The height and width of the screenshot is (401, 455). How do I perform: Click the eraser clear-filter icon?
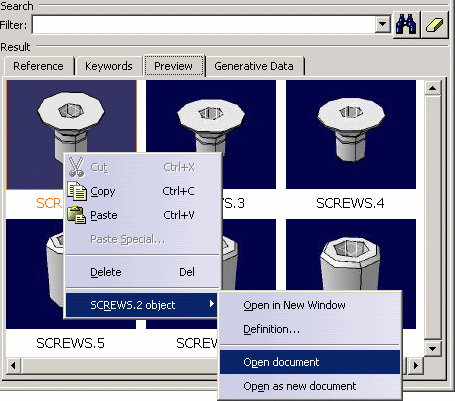click(x=434, y=24)
